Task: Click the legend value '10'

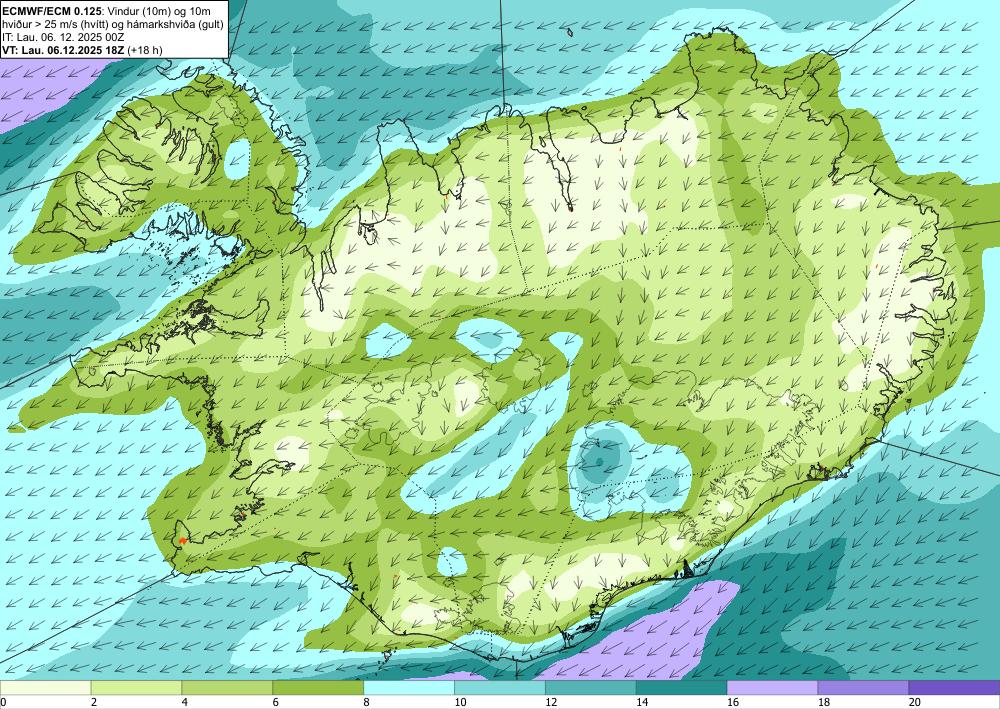Action: [x=460, y=702]
